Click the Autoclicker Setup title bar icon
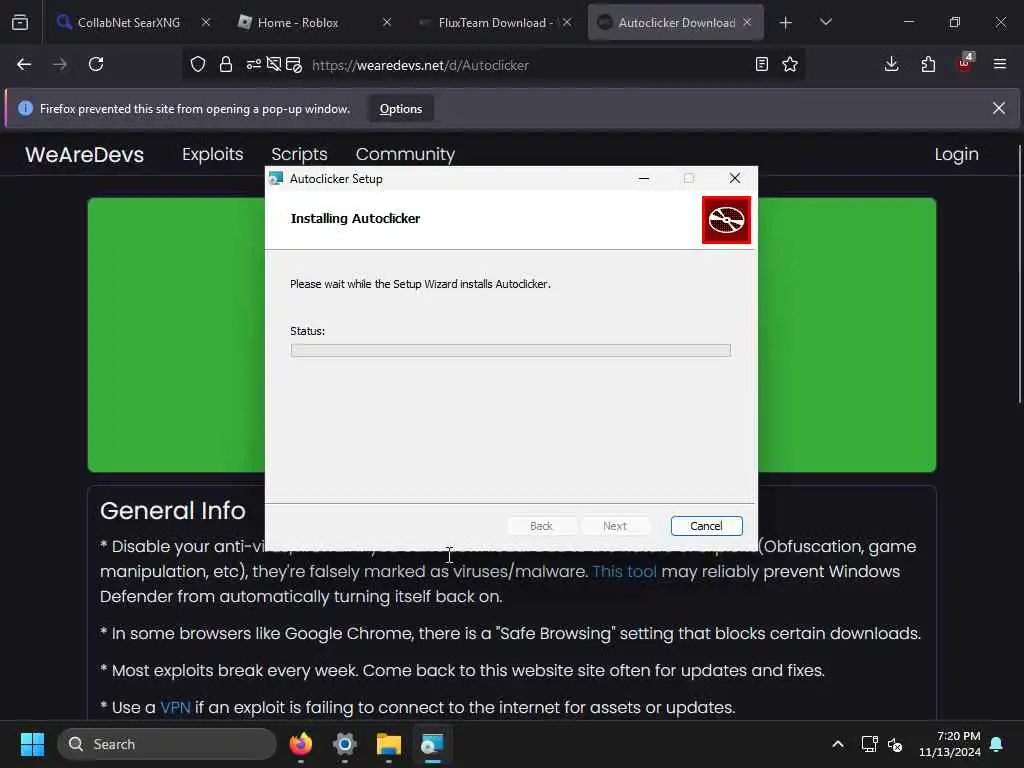Viewport: 1024px width, 768px height. 276,178
